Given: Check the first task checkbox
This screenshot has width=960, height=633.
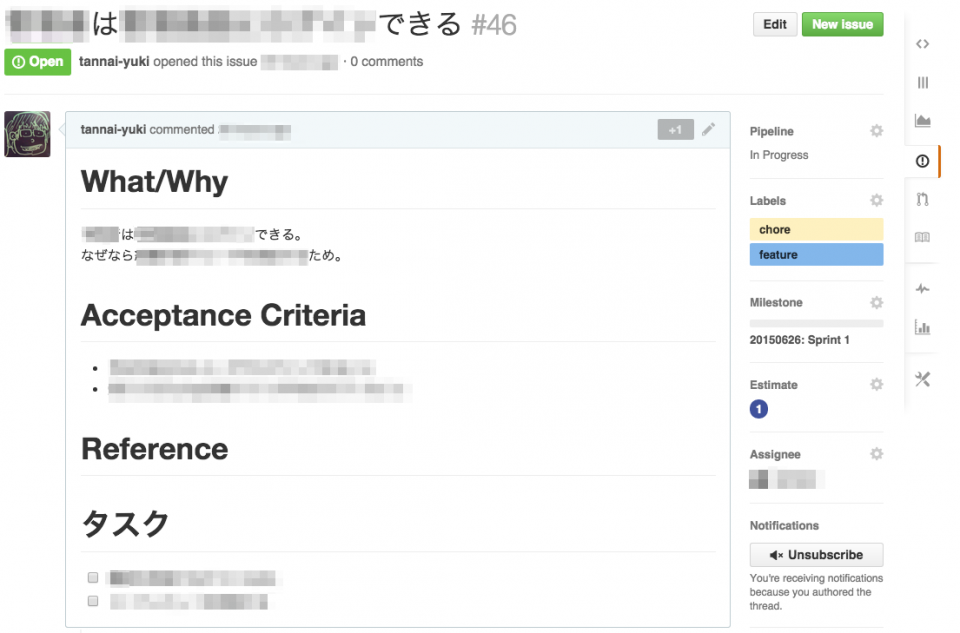Looking at the screenshot, I should (x=92, y=577).
